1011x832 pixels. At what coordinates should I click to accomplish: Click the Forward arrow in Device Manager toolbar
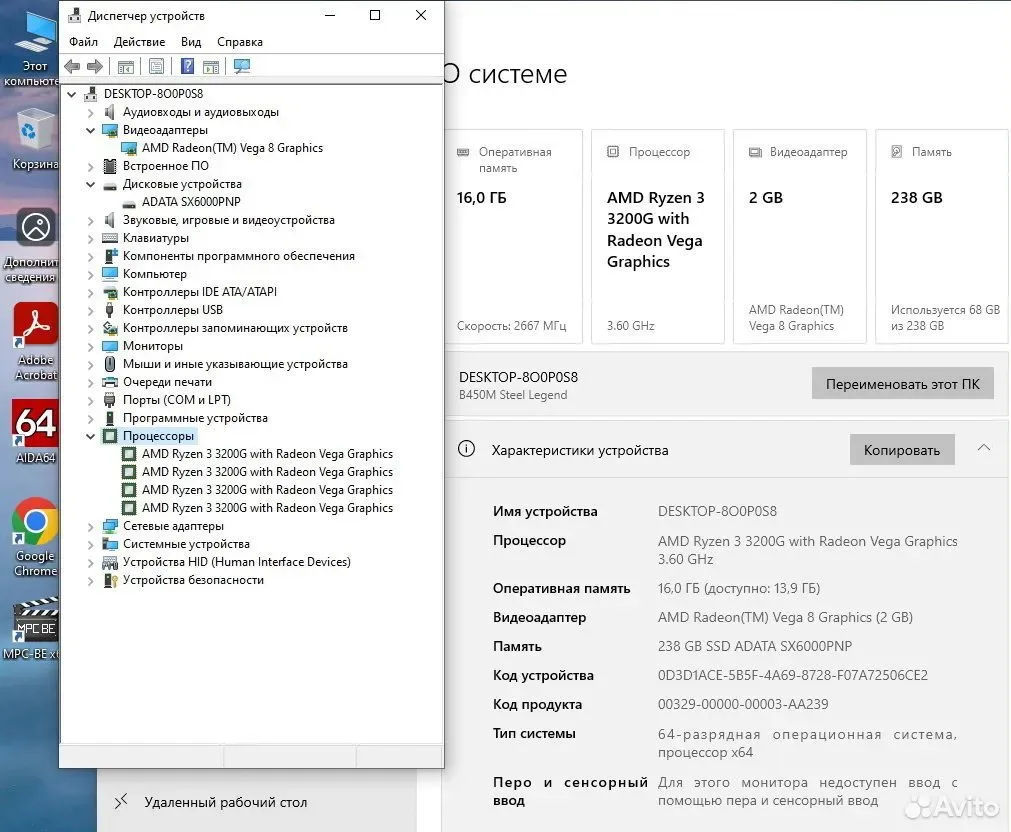[x=95, y=66]
